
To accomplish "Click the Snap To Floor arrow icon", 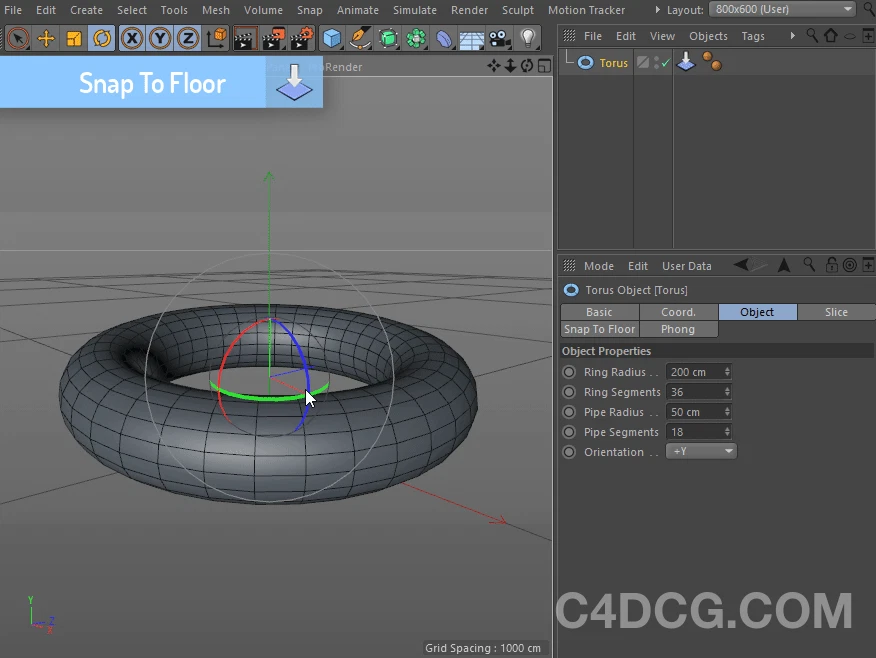I will point(292,85).
